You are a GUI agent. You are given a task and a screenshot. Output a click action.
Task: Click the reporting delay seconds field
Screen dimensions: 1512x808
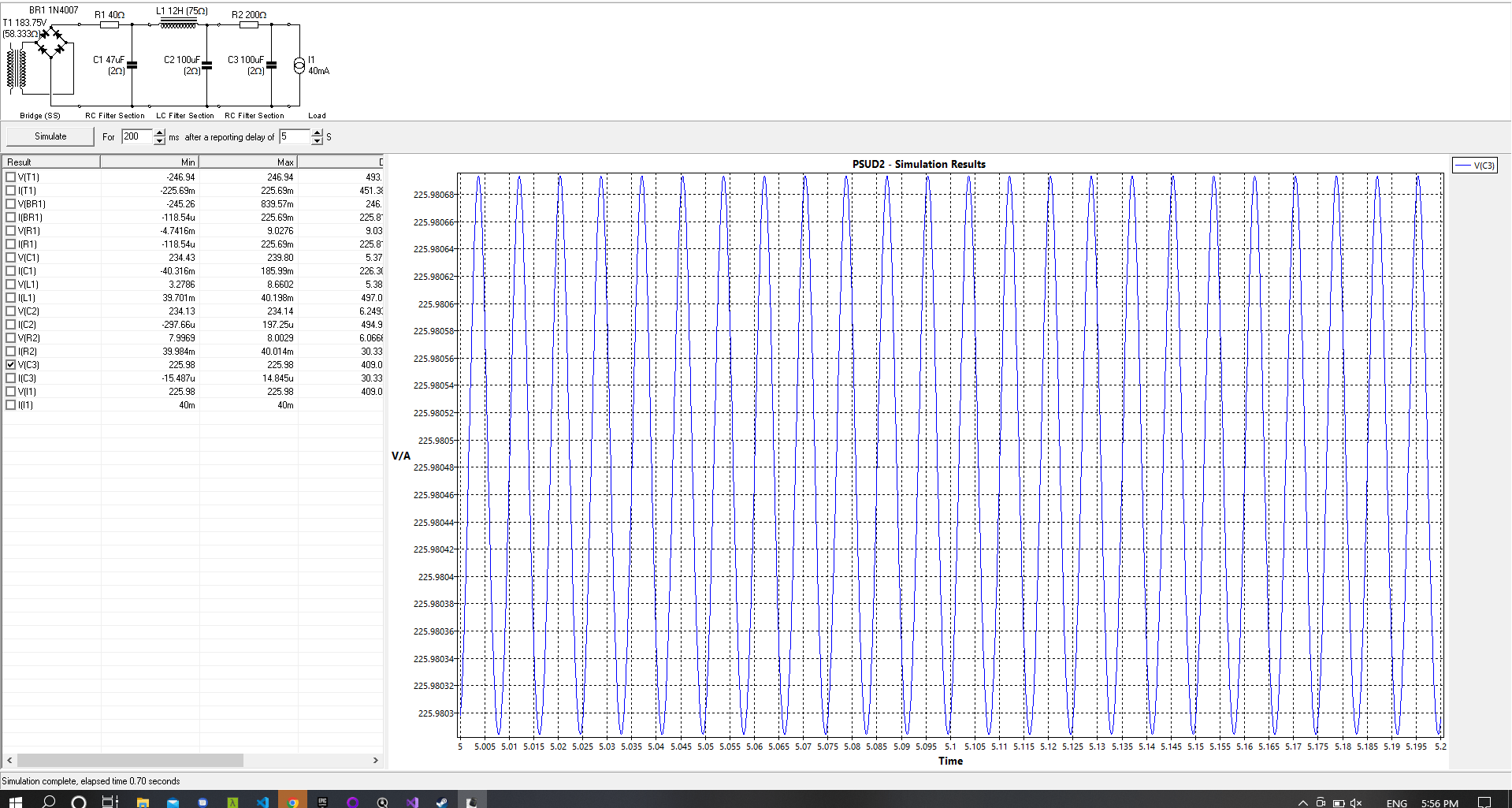(295, 137)
